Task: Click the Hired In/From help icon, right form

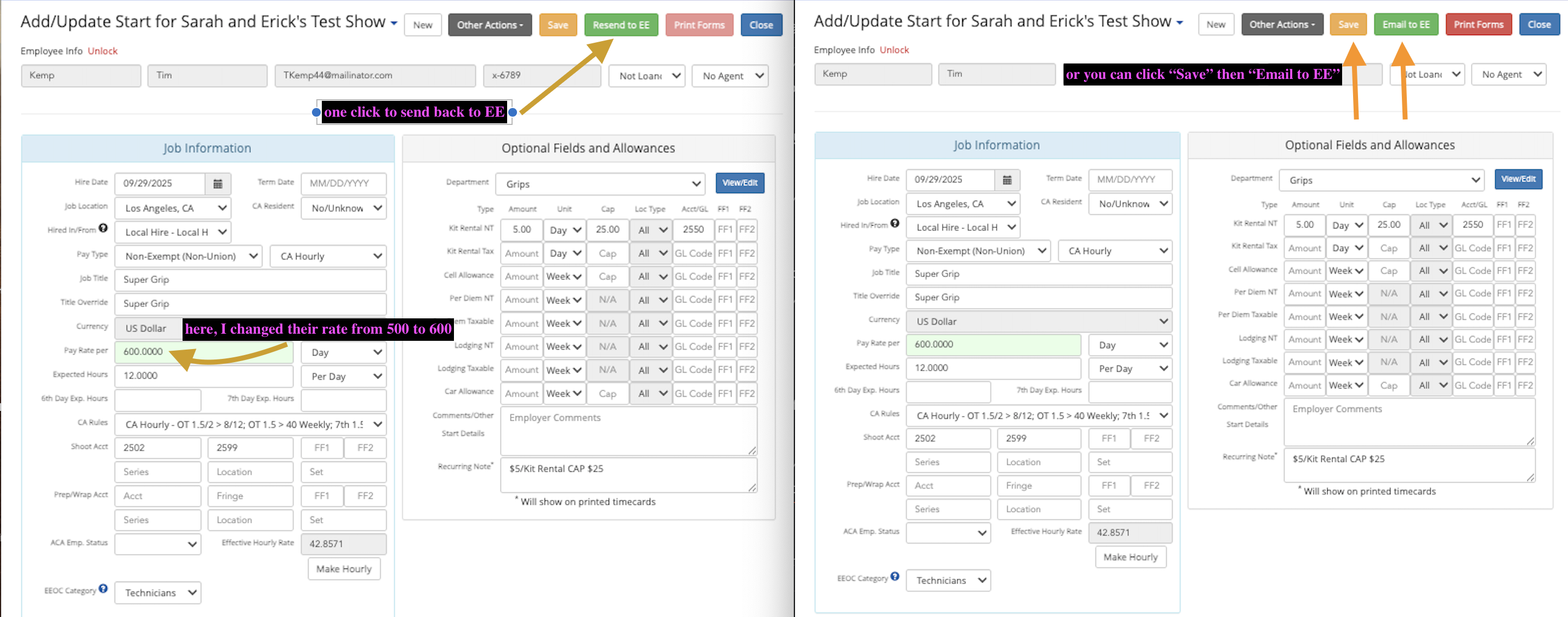Action: [895, 224]
